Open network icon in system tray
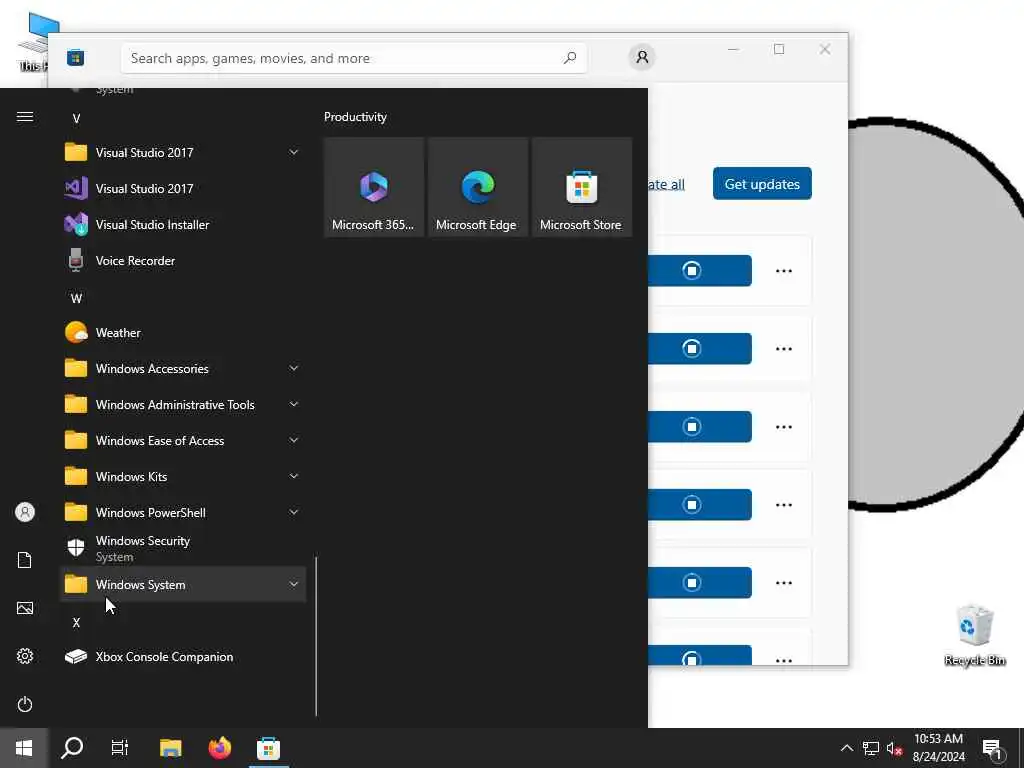The width and height of the screenshot is (1024, 768). click(871, 748)
